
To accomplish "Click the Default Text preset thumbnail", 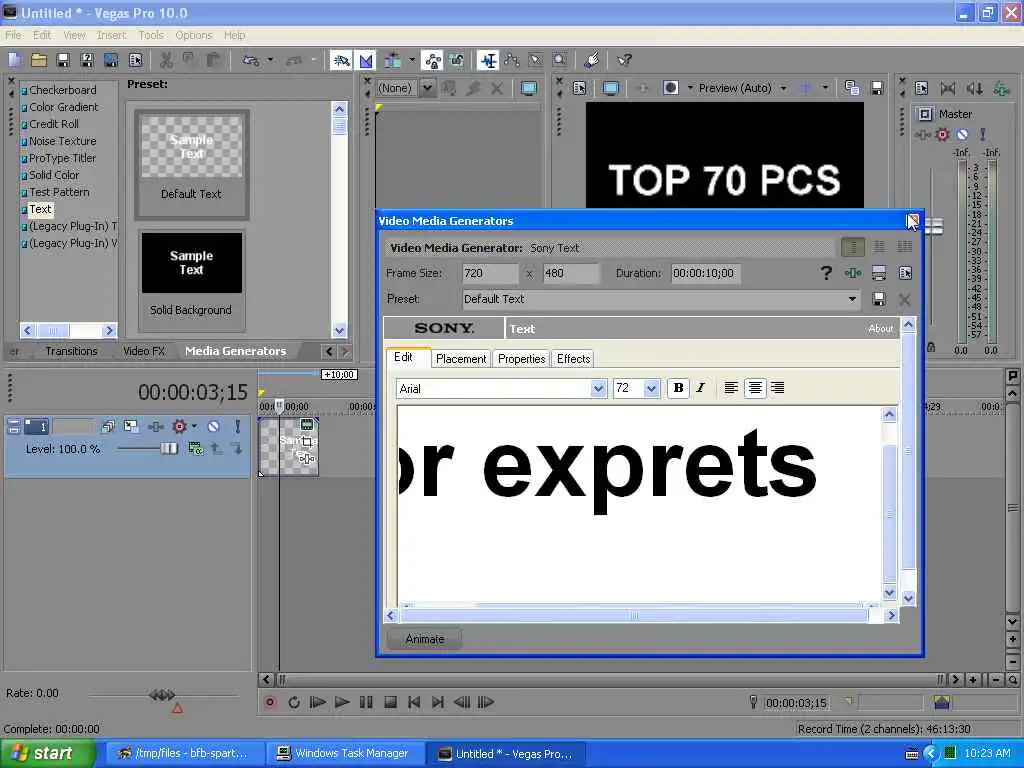I will (191, 147).
